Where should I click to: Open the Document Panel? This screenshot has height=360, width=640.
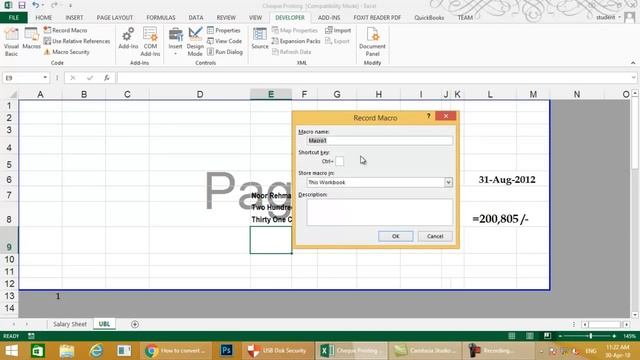pos(372,42)
